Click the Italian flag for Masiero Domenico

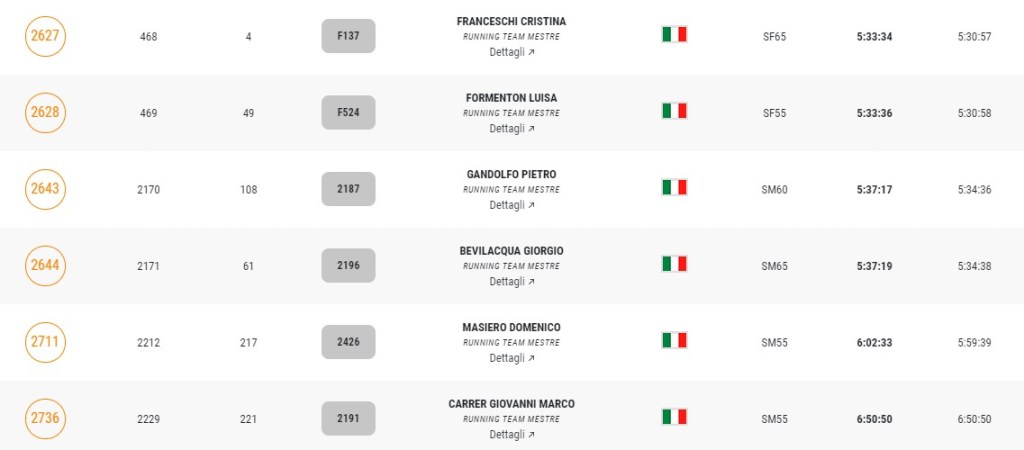click(674, 341)
